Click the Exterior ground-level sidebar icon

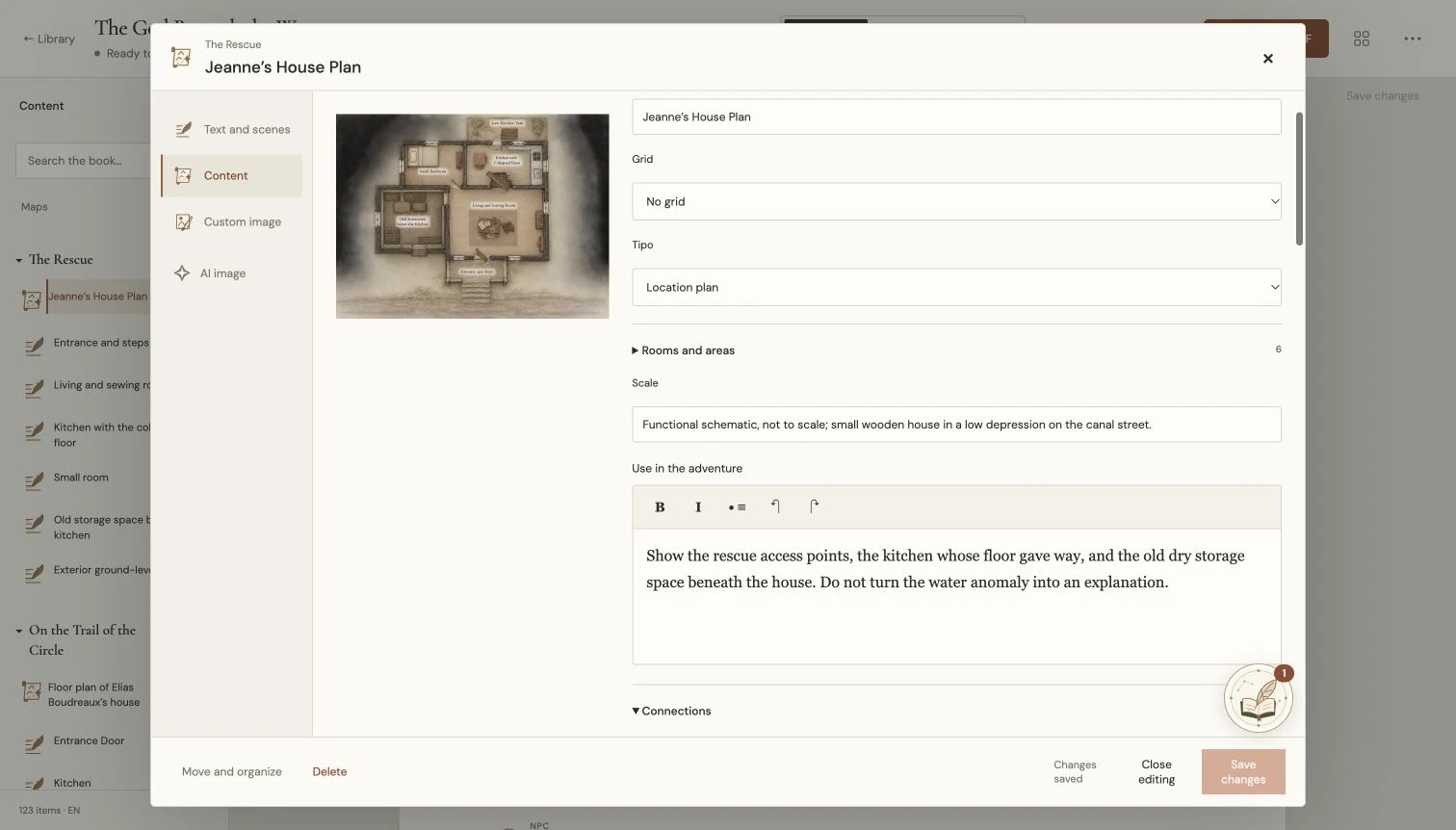34,573
